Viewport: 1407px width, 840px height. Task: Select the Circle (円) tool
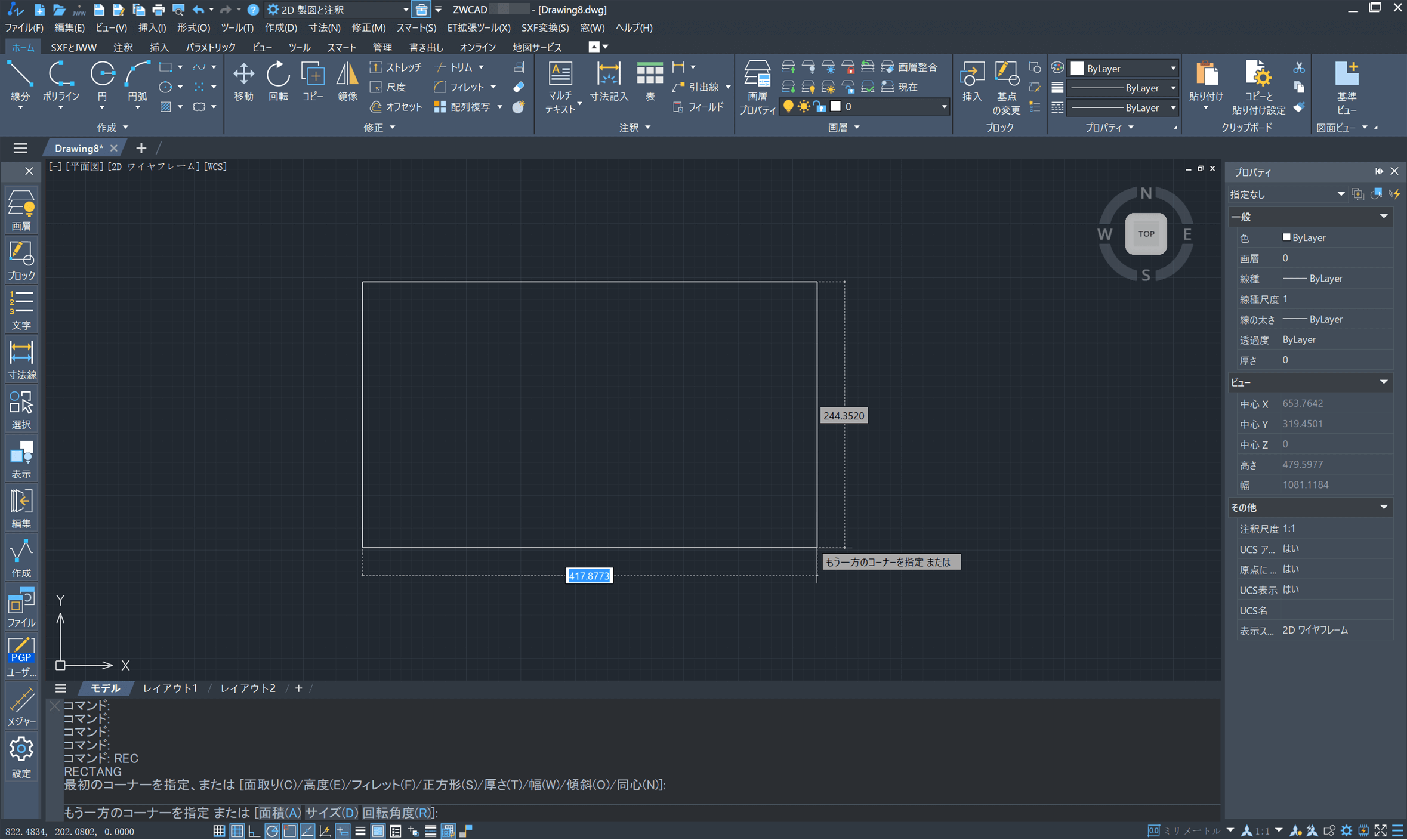(102, 81)
